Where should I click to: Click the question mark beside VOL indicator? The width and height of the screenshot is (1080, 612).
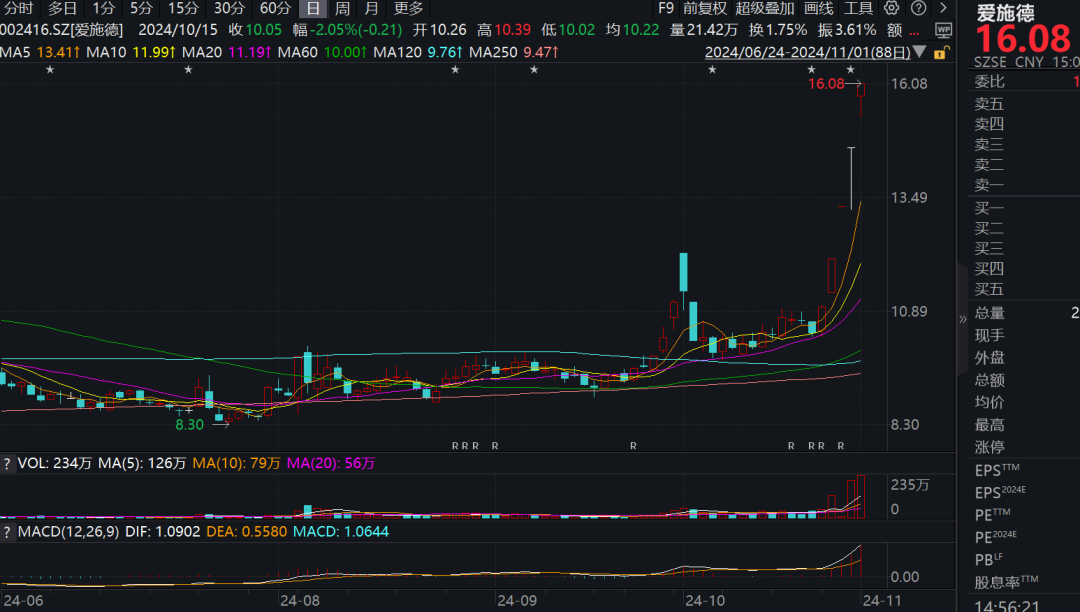(7, 463)
